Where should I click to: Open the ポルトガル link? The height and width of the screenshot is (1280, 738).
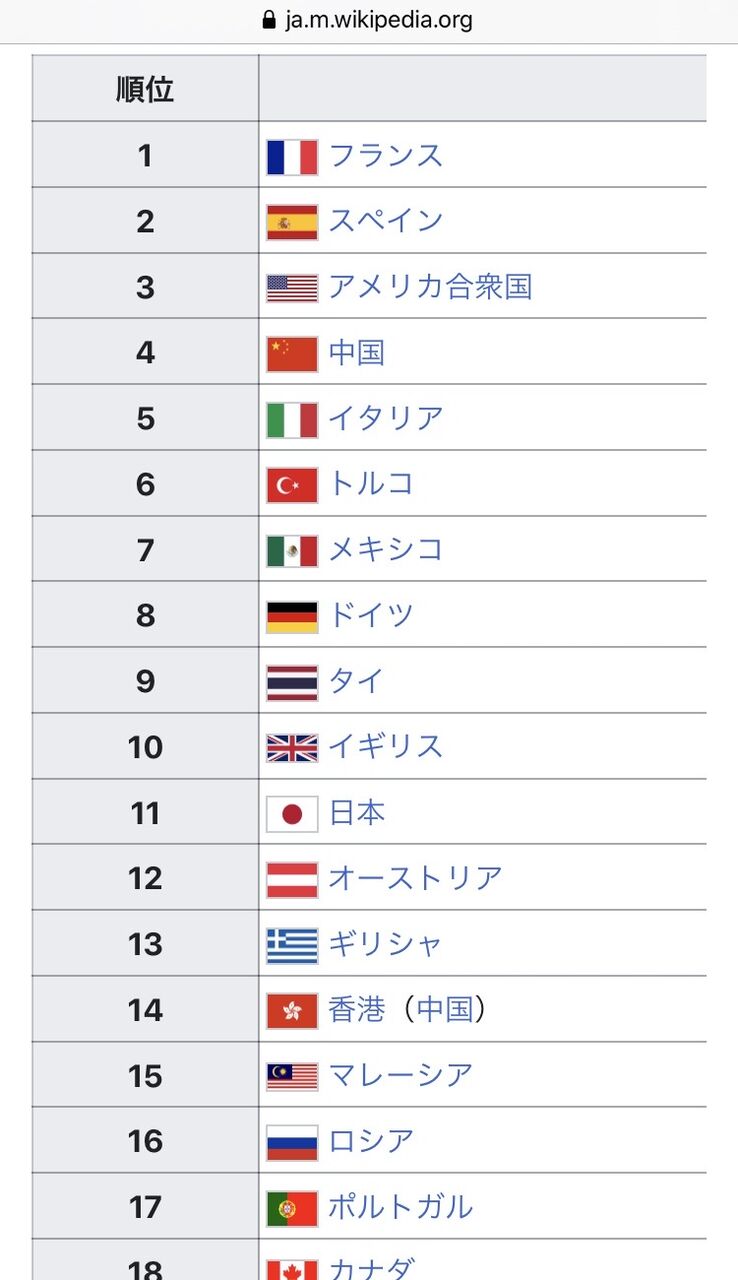click(400, 1208)
